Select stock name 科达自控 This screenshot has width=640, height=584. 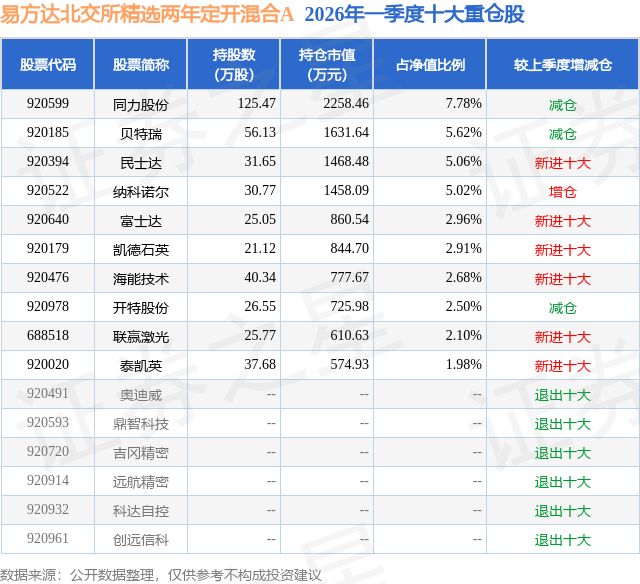pos(141,511)
